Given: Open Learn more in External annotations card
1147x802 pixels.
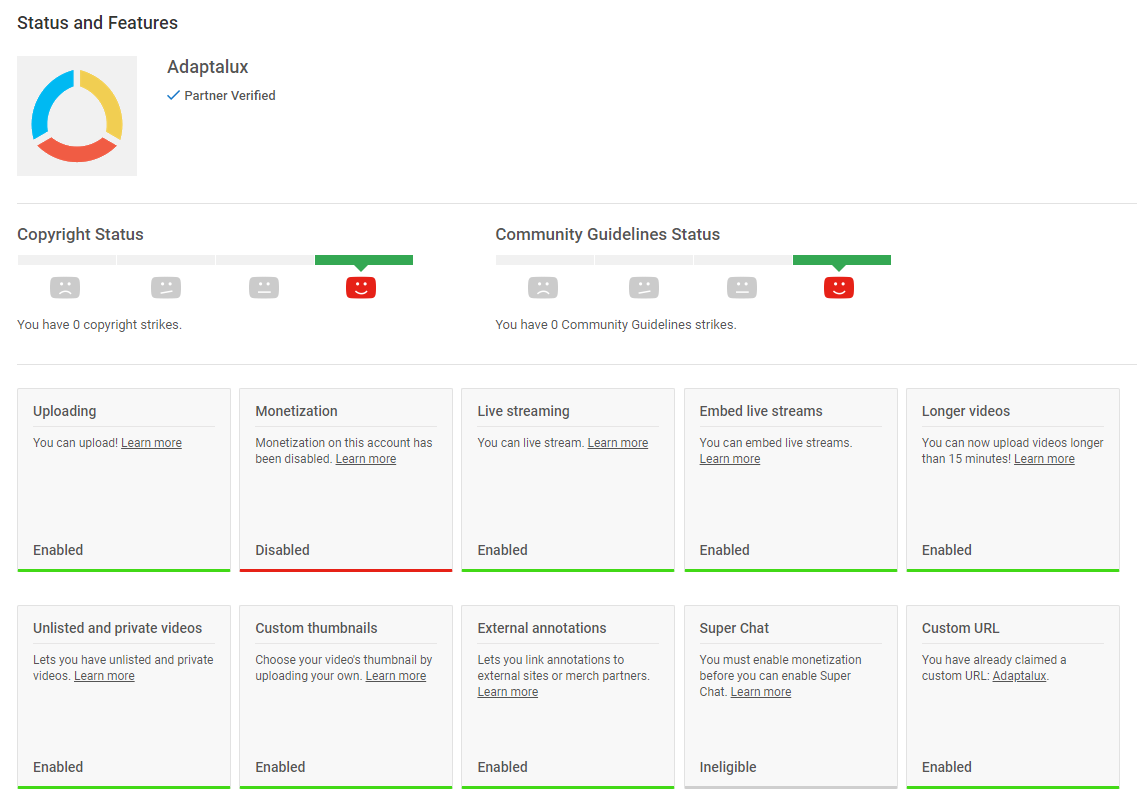Looking at the screenshot, I should pos(508,692).
